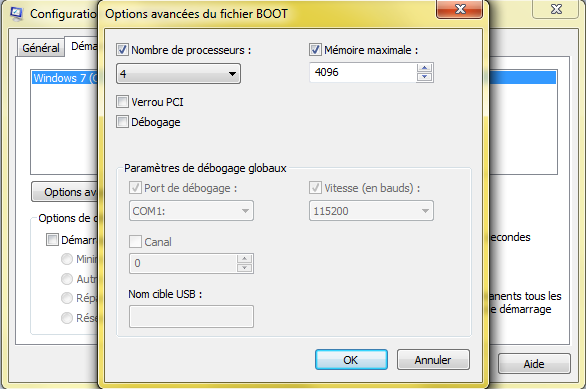Open the 115200 baud rate dropdown

click(x=371, y=211)
